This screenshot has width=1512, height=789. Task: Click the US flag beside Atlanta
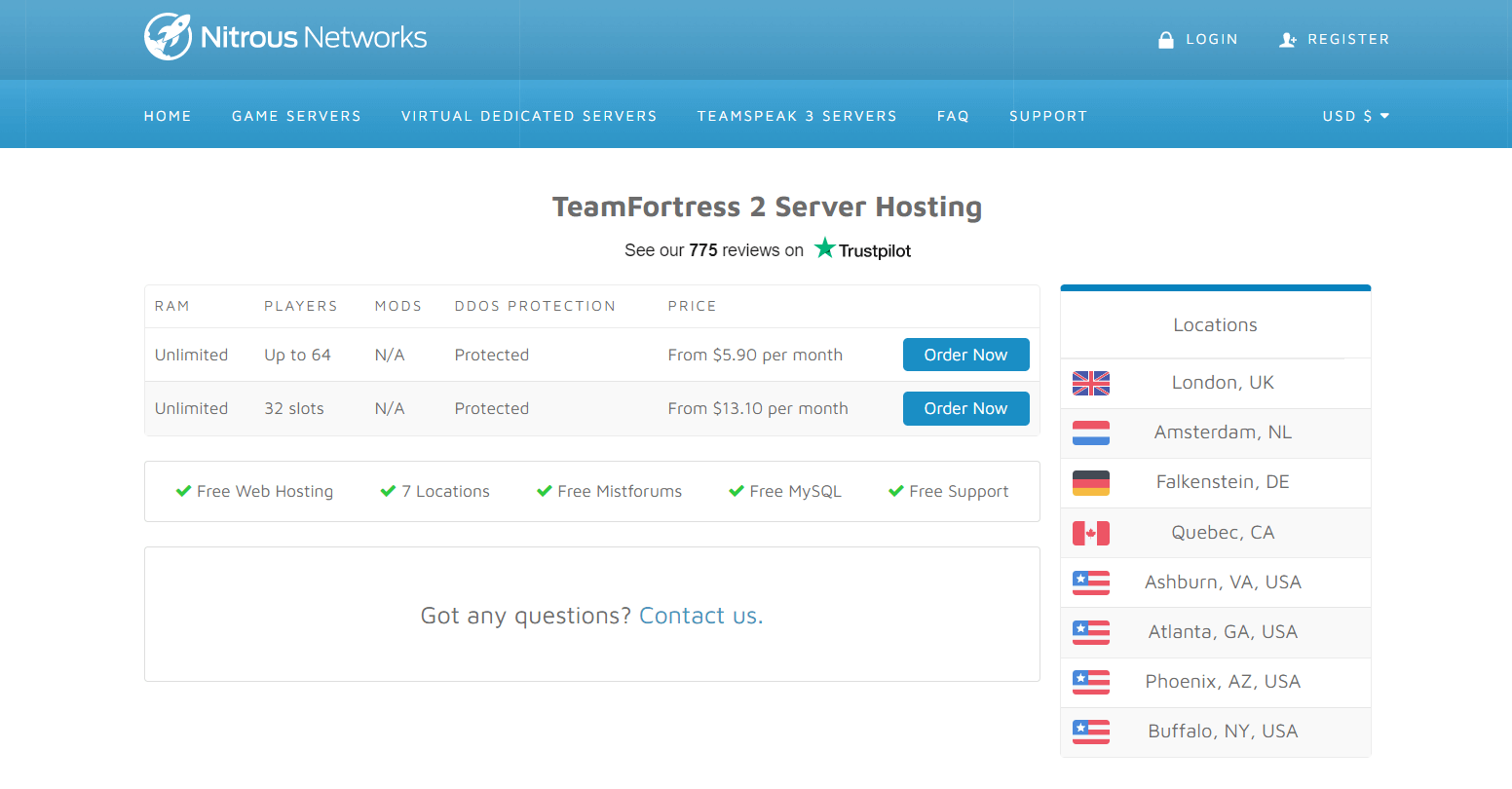pos(1091,632)
